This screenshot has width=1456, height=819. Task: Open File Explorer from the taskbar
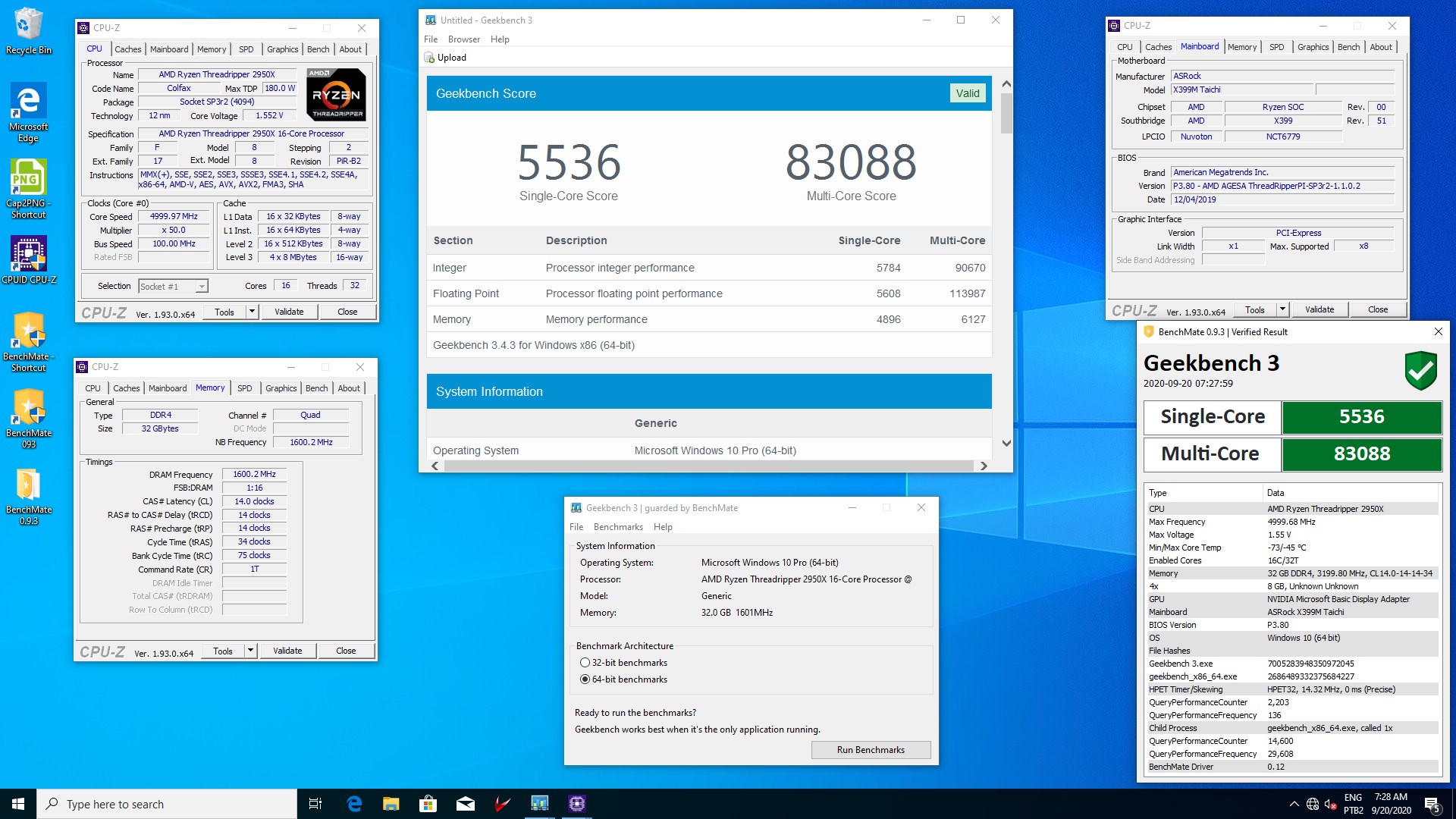point(391,804)
